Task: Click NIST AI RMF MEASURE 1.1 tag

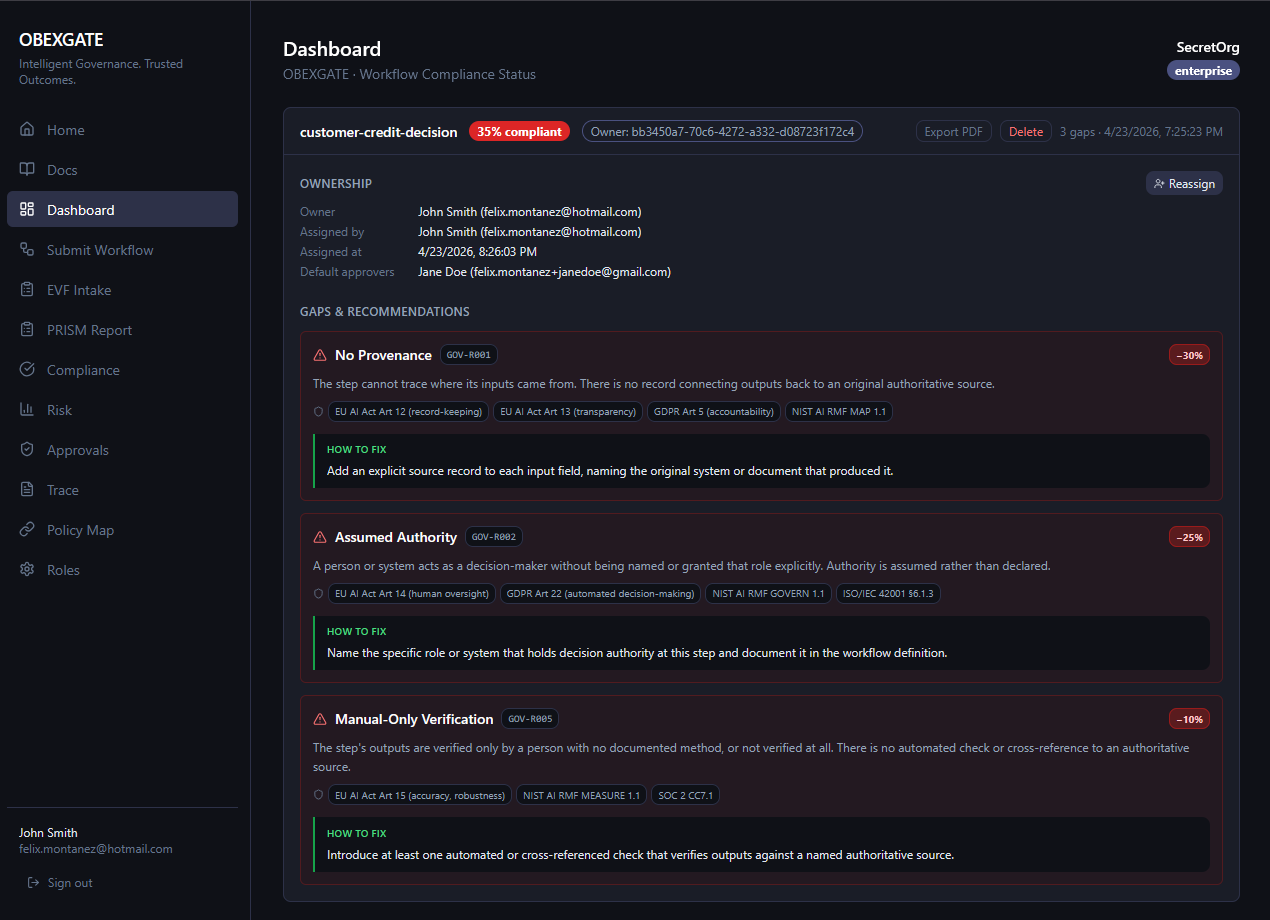Action: pyautogui.click(x=582, y=795)
